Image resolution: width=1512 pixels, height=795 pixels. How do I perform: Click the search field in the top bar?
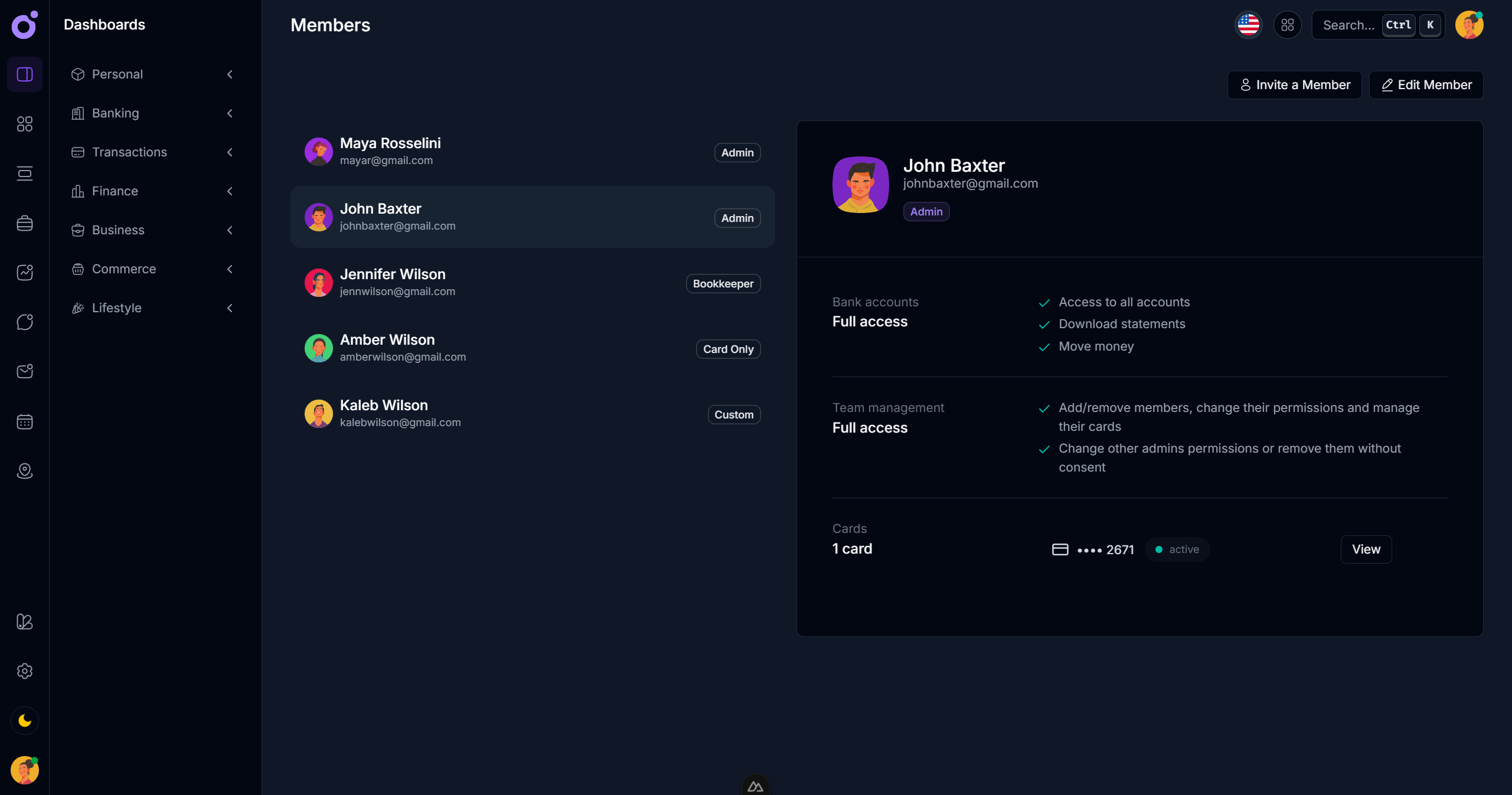1352,25
